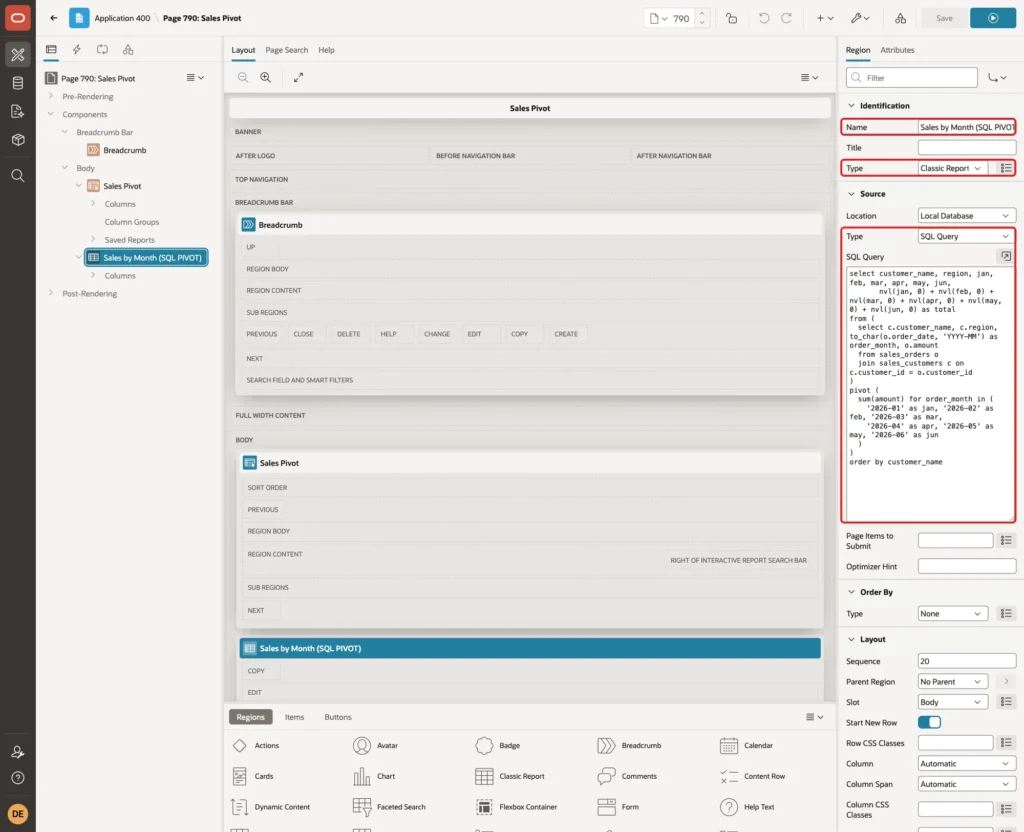Open the administration user icon in sidebar
Screen dimensions: 1024x832
[x=18, y=752]
